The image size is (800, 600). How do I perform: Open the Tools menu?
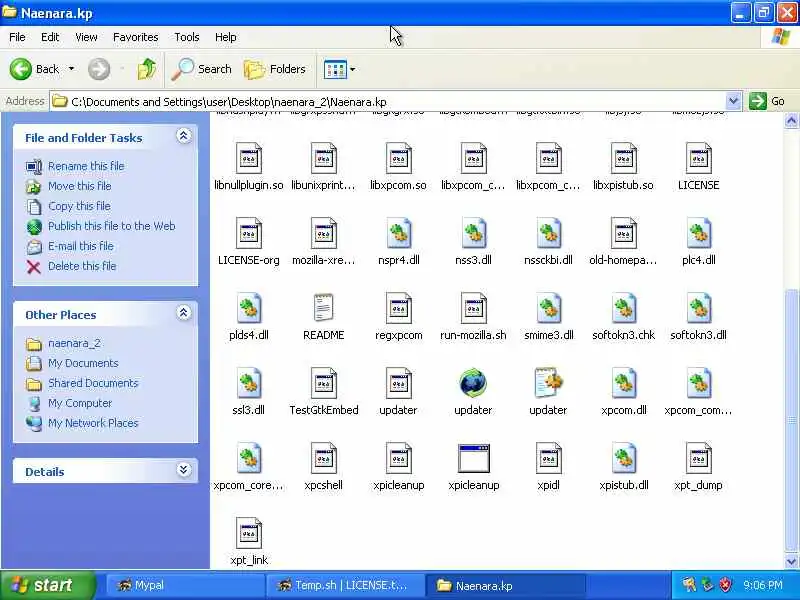pyautogui.click(x=187, y=37)
